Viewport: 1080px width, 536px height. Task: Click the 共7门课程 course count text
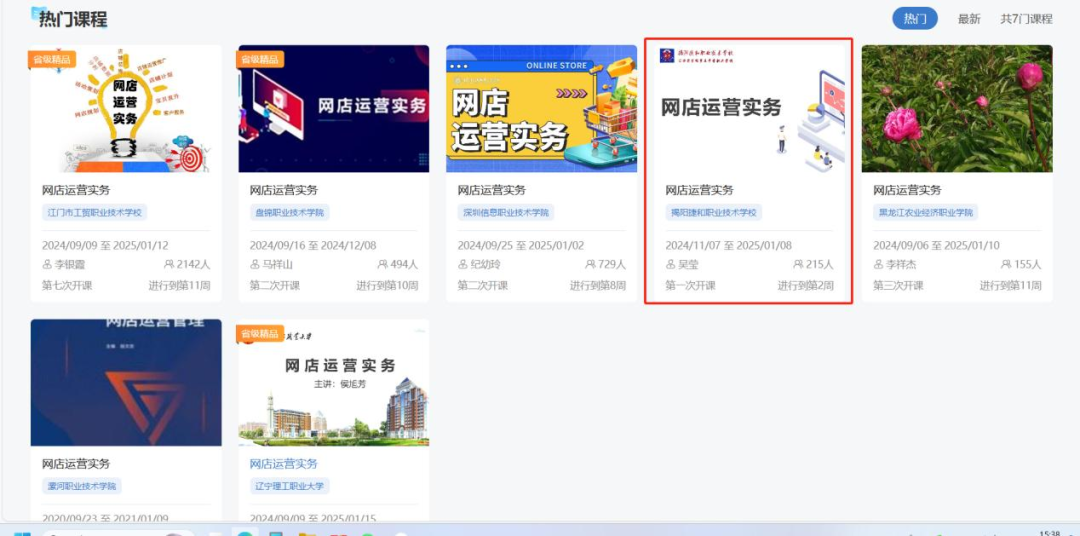tap(1026, 19)
